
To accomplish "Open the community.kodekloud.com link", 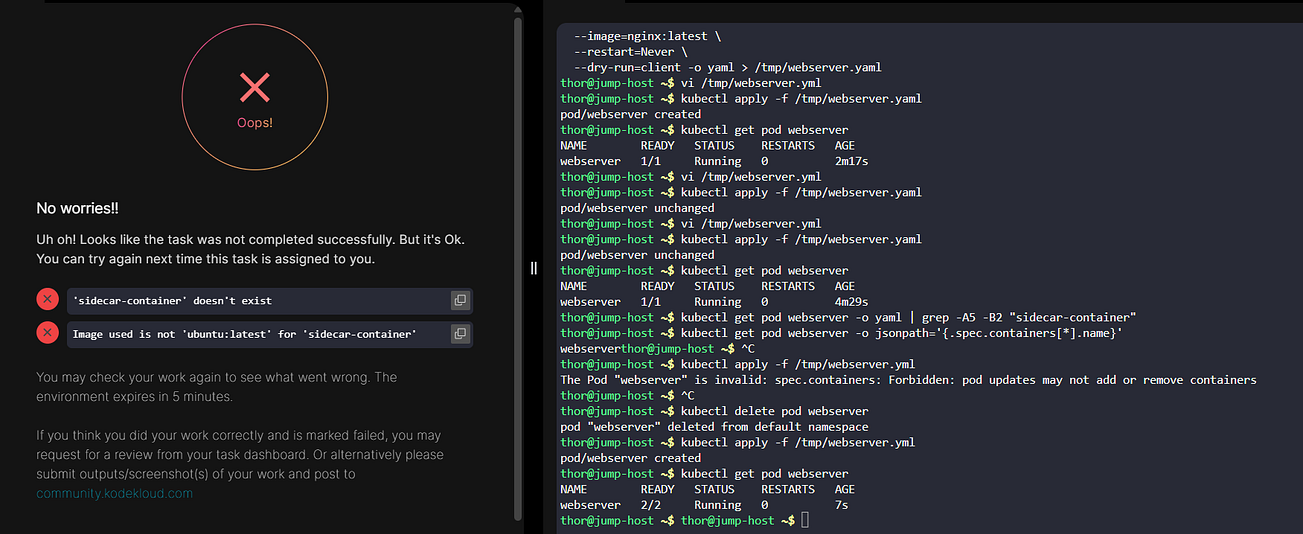I will [114, 493].
